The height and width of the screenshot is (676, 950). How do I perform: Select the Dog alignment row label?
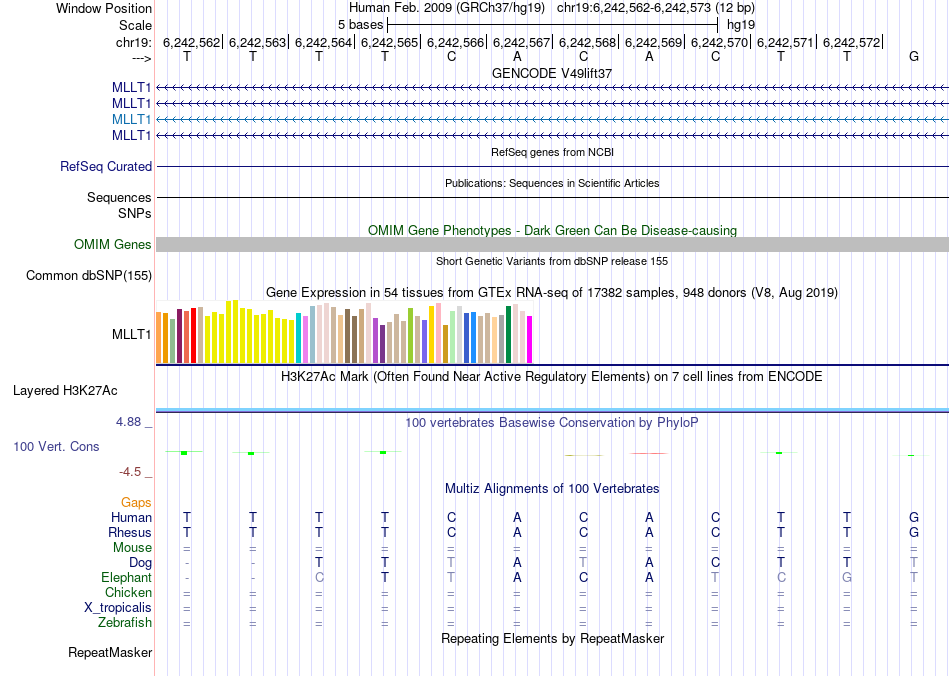(x=140, y=563)
